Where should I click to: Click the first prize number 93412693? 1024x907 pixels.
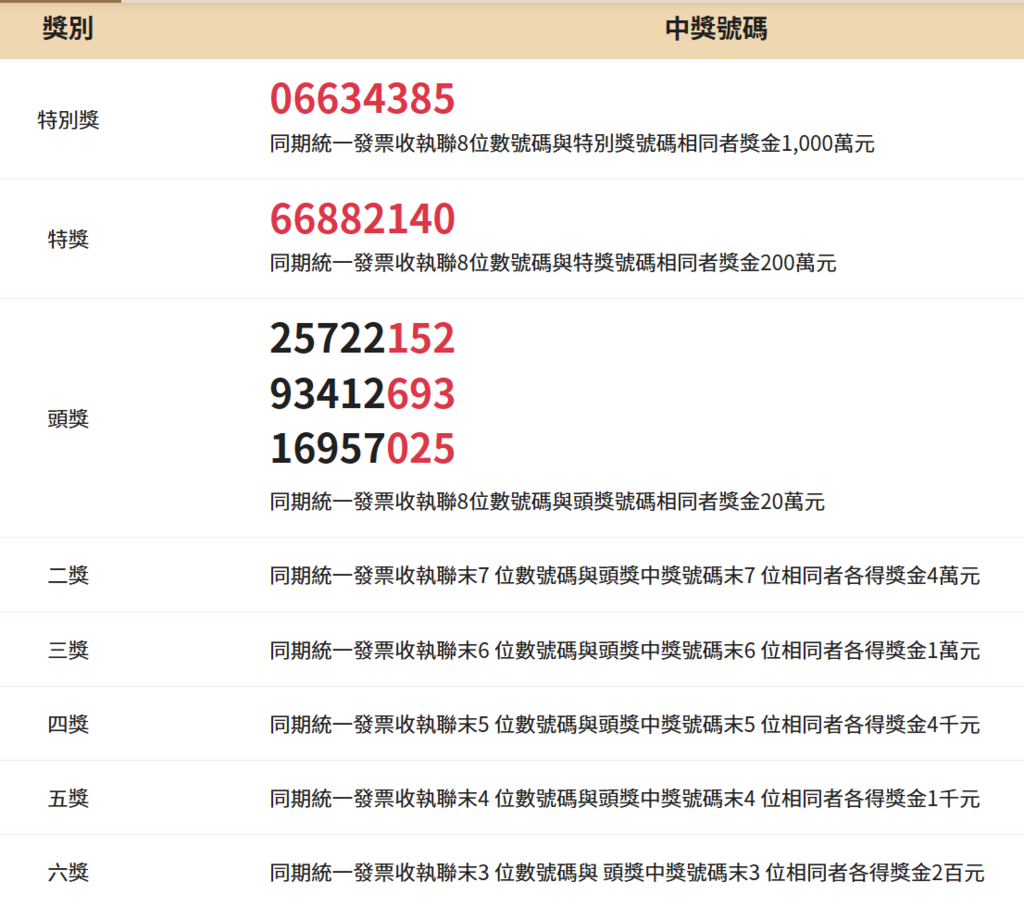pyautogui.click(x=362, y=394)
